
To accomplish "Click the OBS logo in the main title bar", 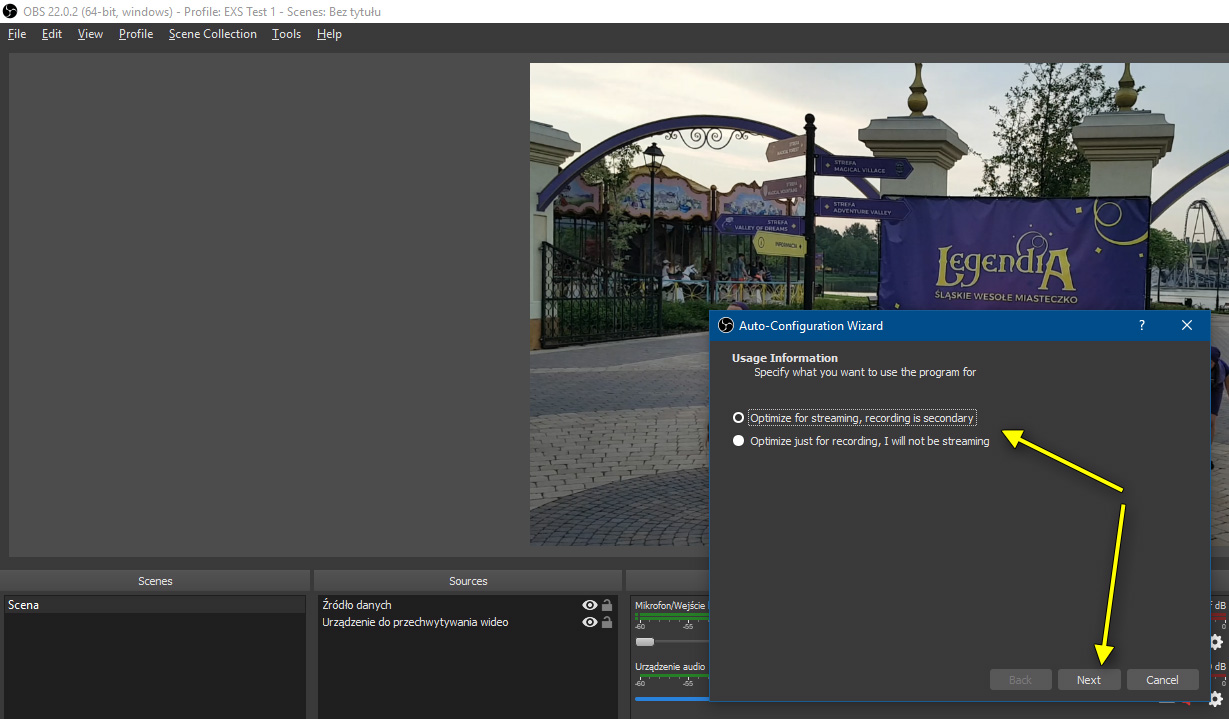I will click(10, 12).
